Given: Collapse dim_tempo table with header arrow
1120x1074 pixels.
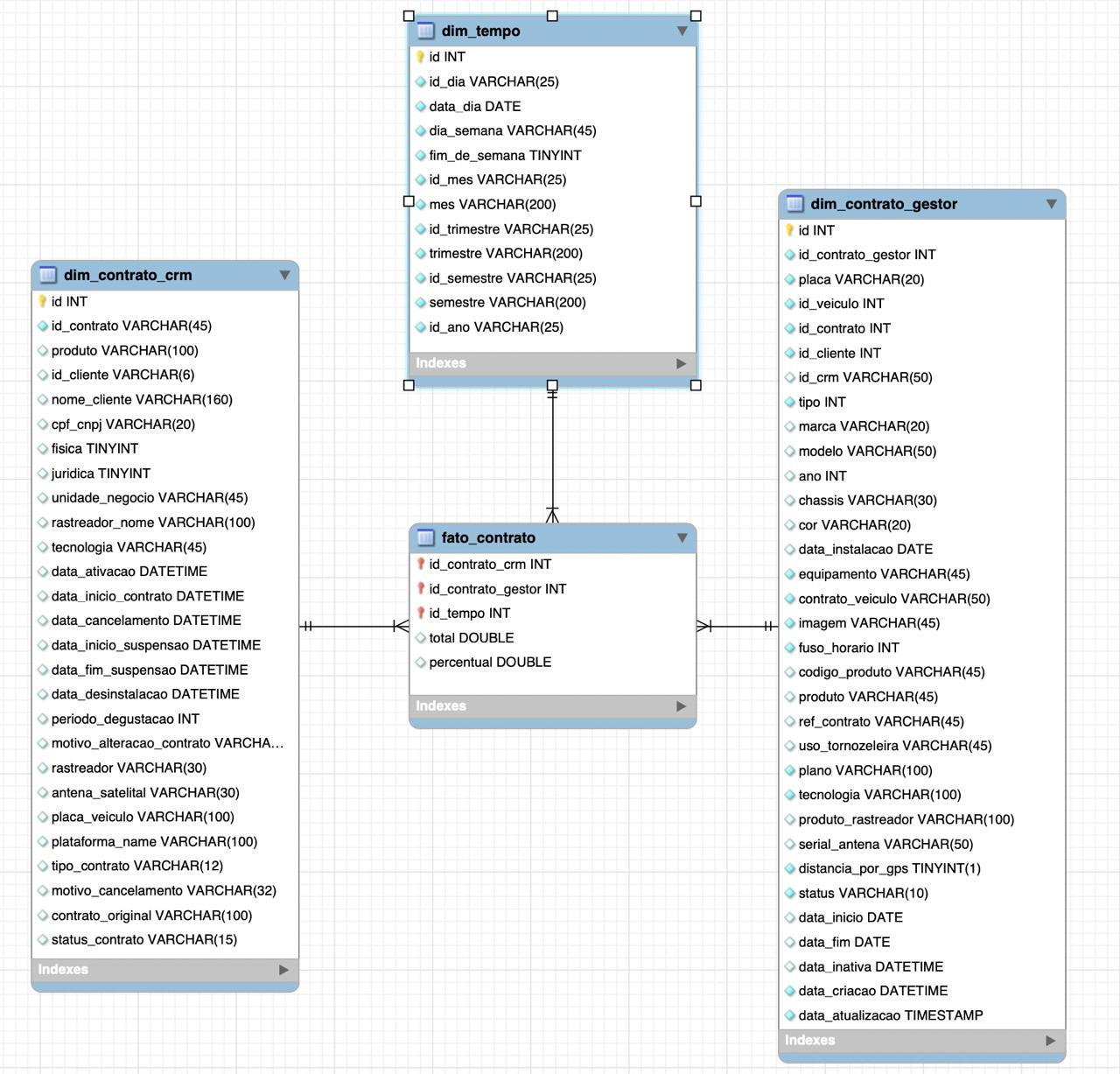Looking at the screenshot, I should (682, 31).
